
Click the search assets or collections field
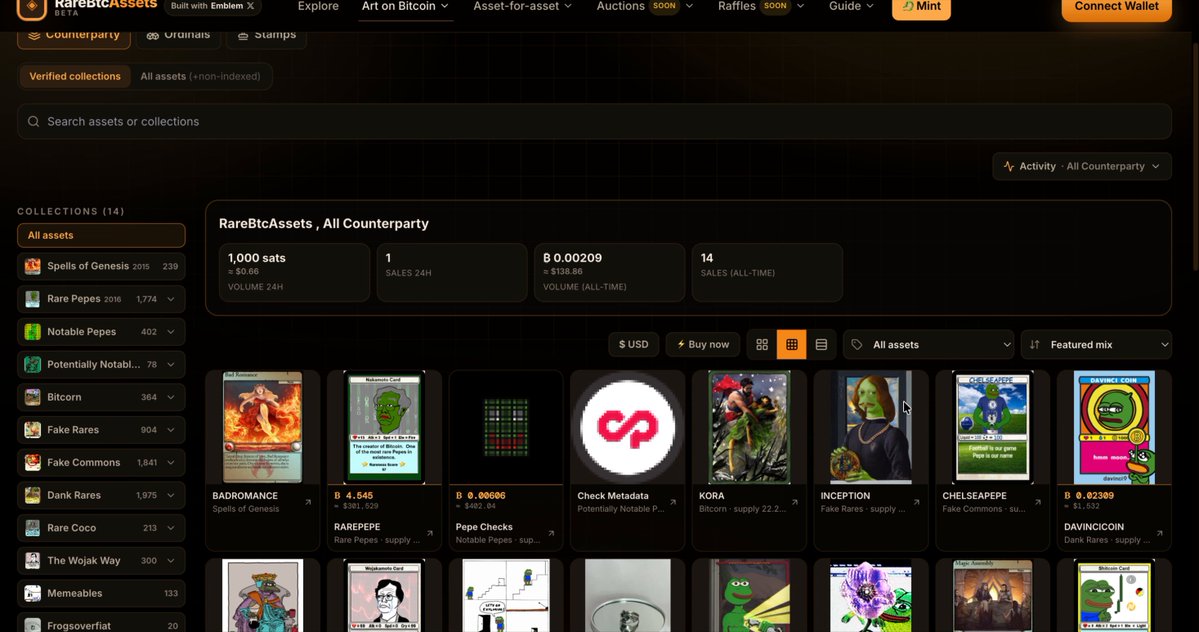(594, 122)
